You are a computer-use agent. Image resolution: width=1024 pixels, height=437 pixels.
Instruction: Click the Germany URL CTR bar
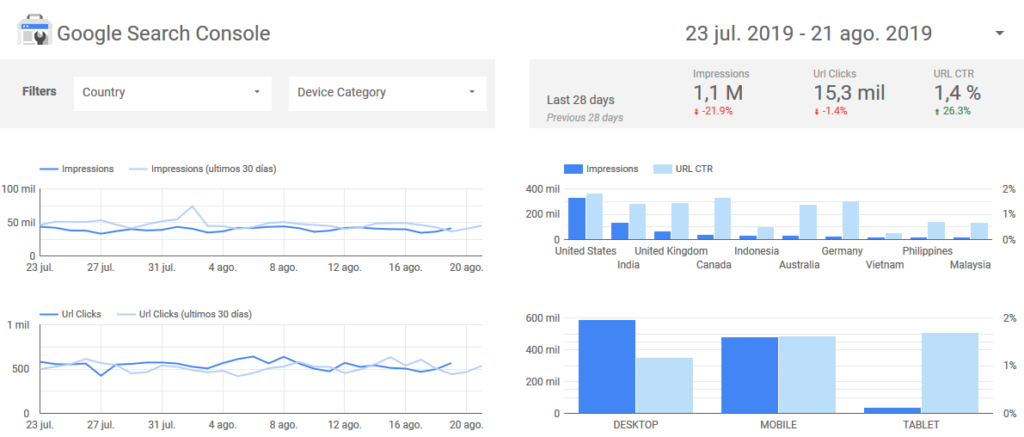tap(850, 220)
